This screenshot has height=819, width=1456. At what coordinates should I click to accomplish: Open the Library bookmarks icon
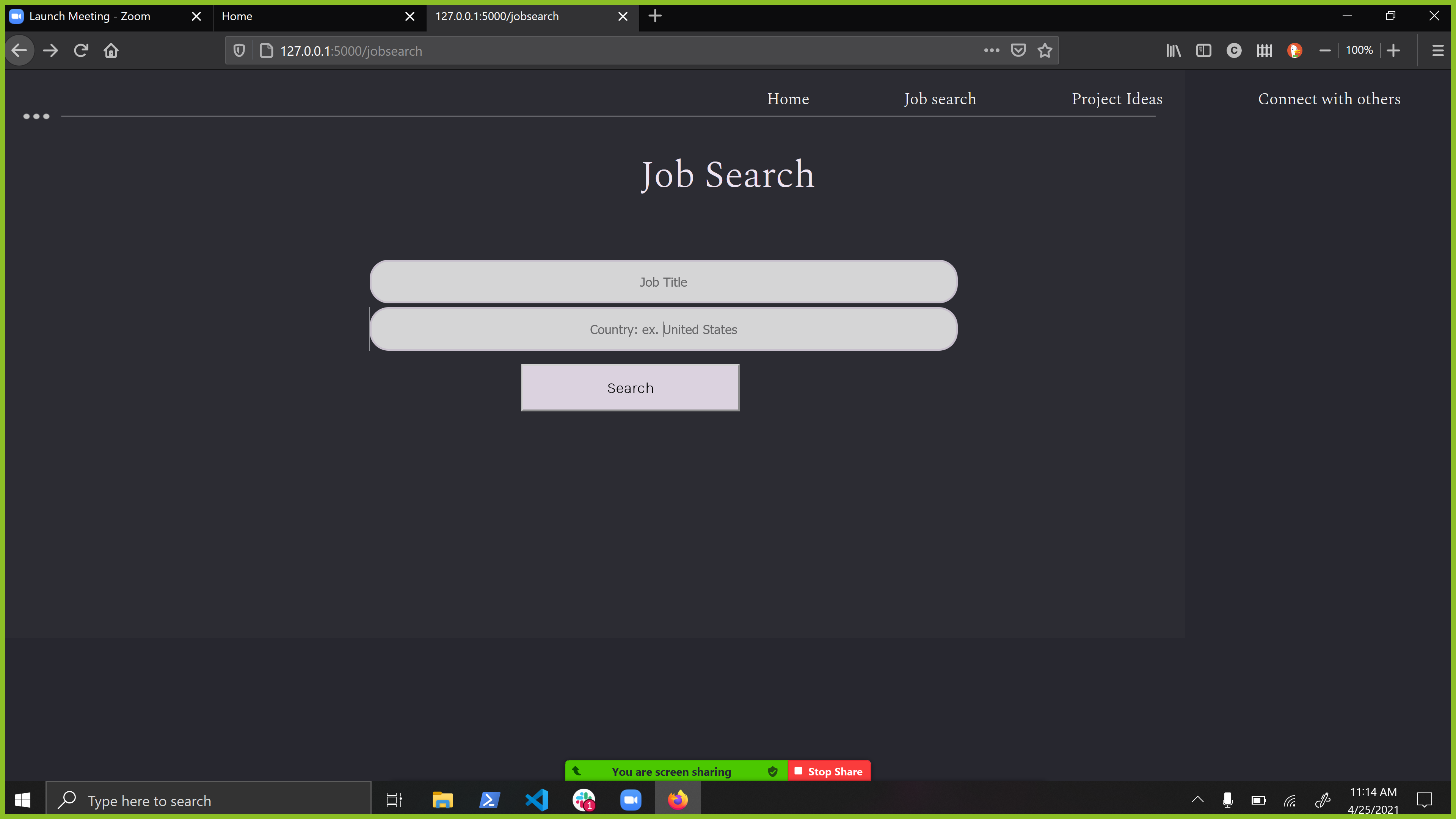pos(1174,51)
